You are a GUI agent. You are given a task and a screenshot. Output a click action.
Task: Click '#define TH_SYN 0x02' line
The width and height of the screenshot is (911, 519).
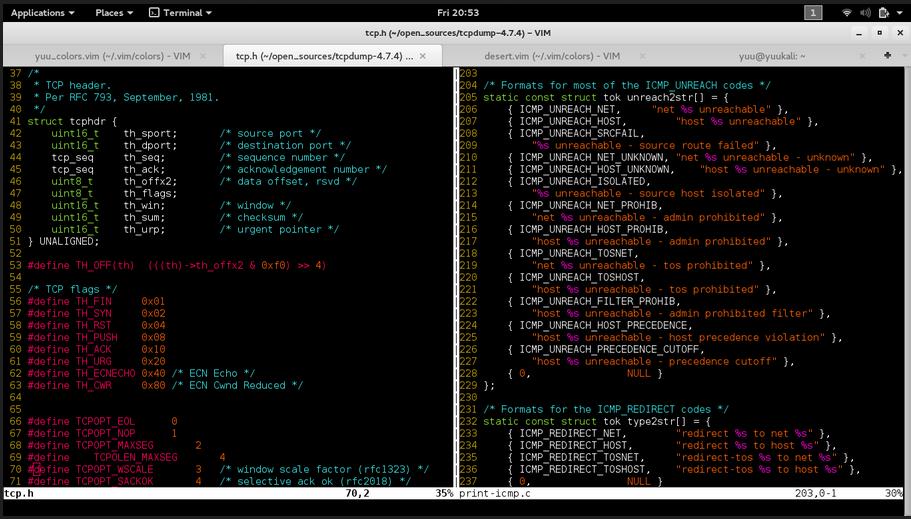96,313
